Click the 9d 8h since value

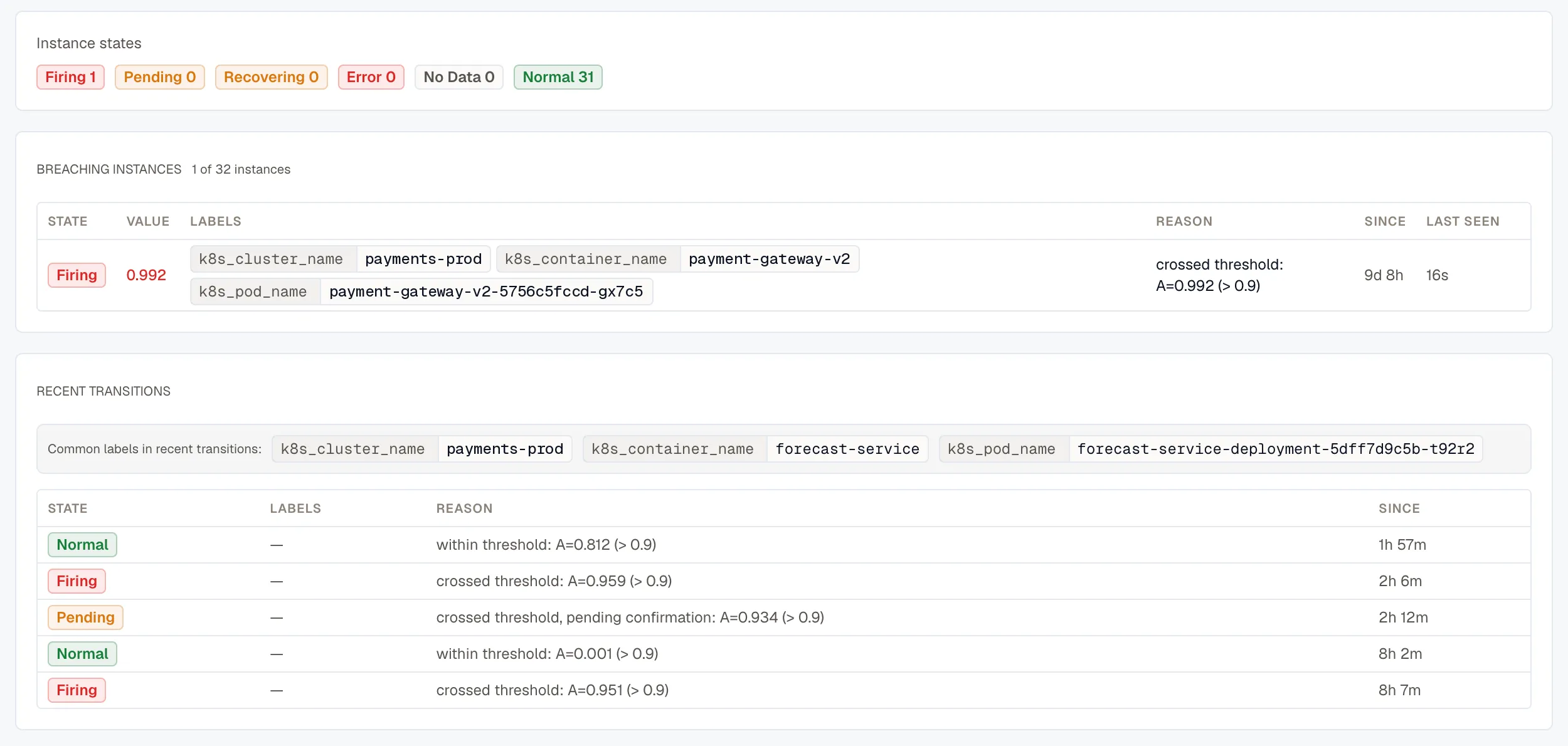point(1384,275)
